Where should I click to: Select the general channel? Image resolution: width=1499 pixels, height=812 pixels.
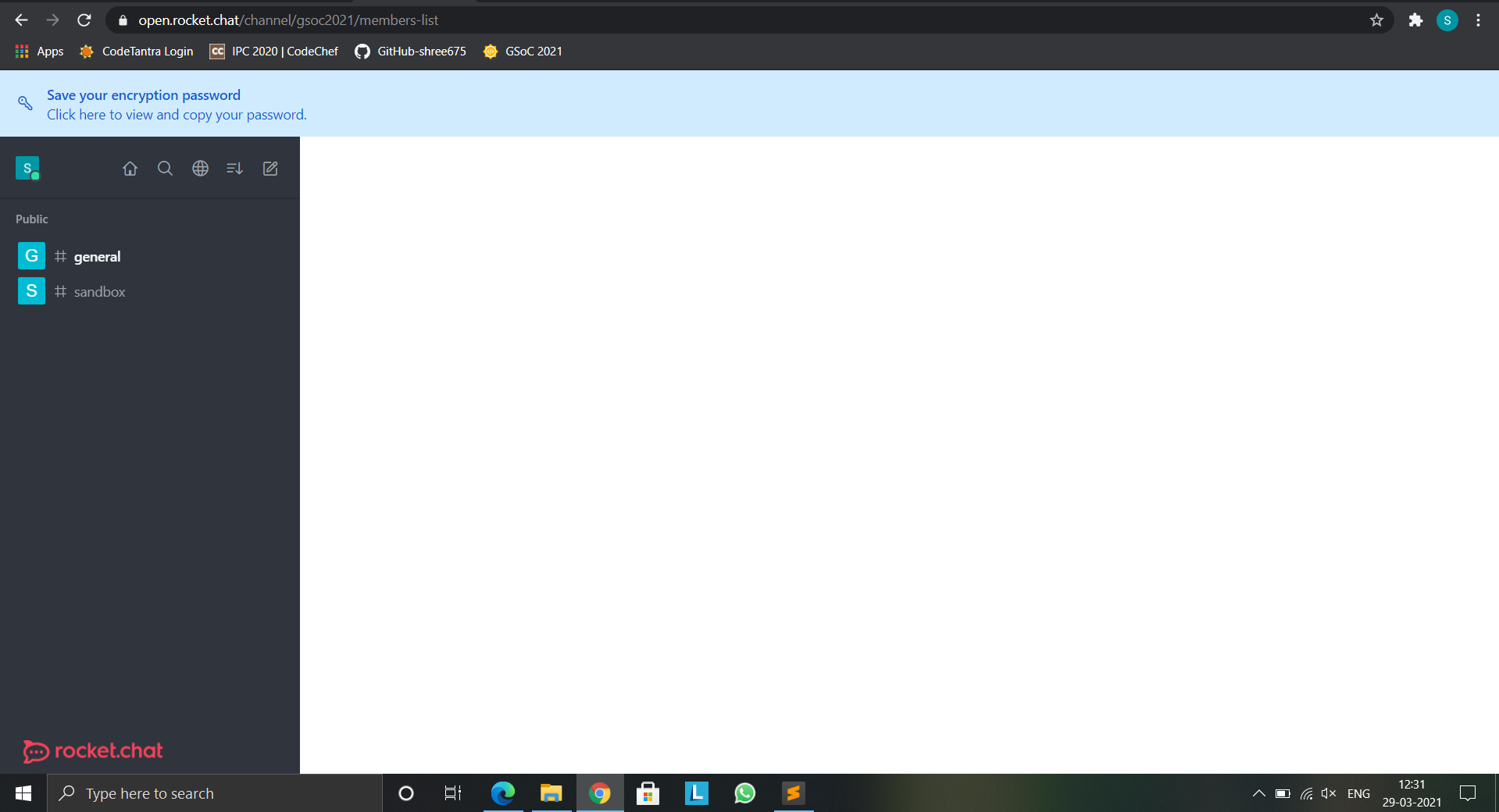tap(97, 256)
